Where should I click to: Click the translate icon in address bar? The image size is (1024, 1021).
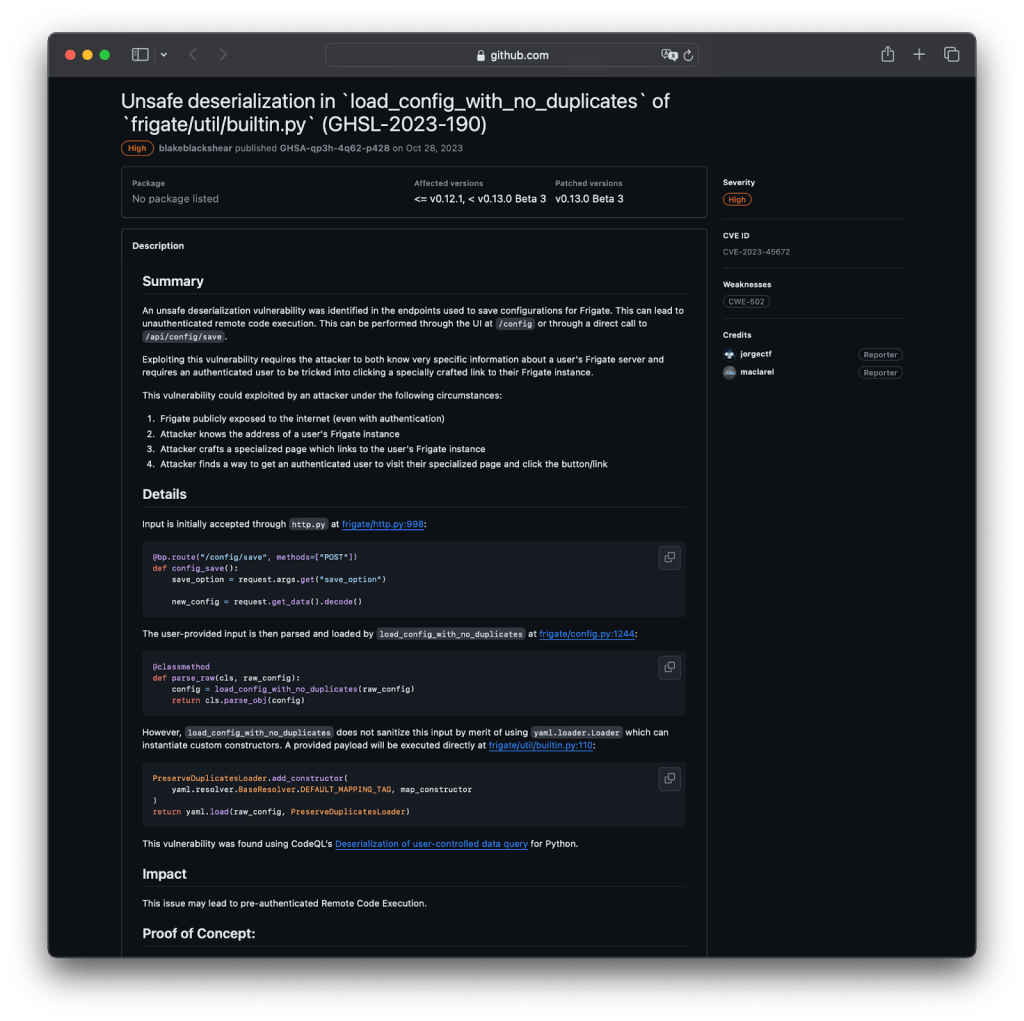click(669, 55)
